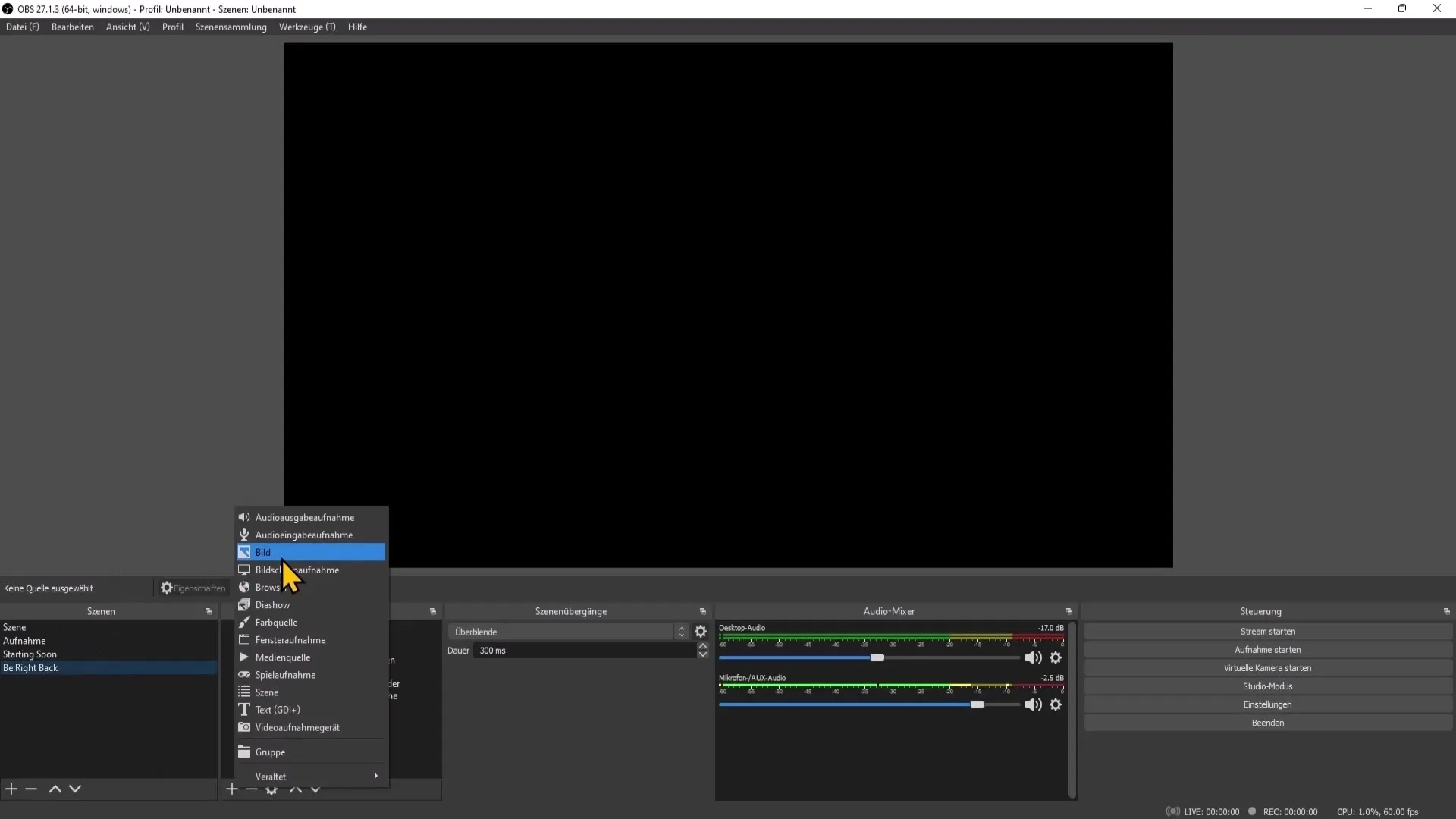1456x819 pixels.
Task: Open the Werkzeuge menu
Action: click(x=307, y=27)
